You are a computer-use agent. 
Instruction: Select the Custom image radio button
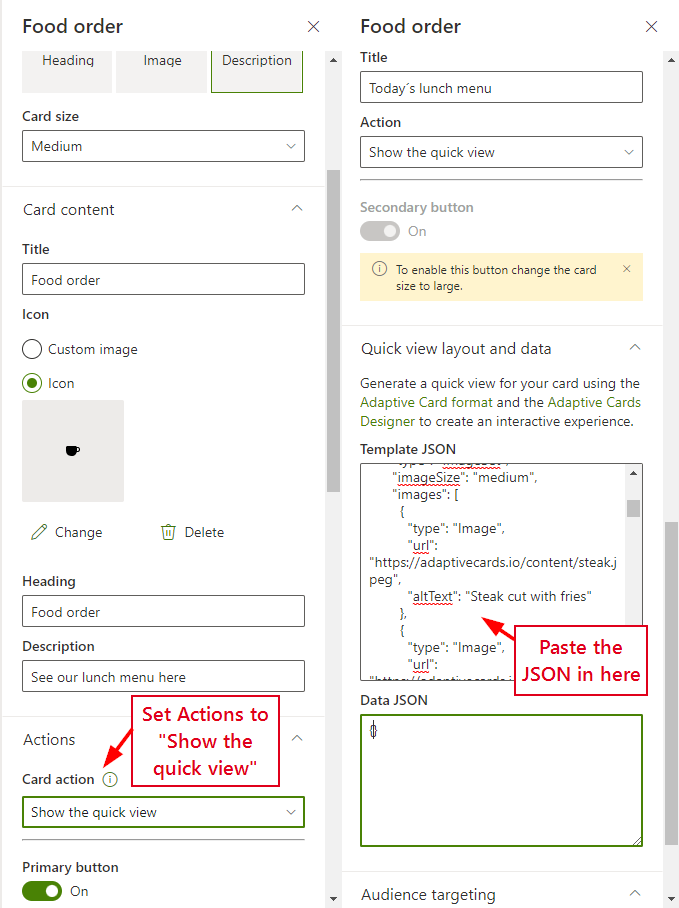point(32,349)
